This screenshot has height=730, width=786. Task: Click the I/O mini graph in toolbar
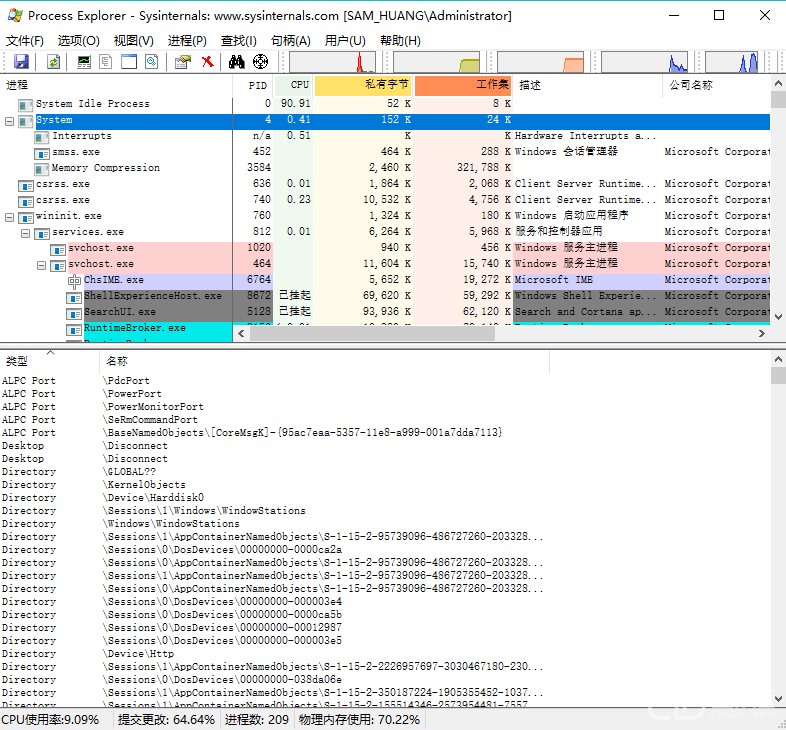(x=645, y=62)
